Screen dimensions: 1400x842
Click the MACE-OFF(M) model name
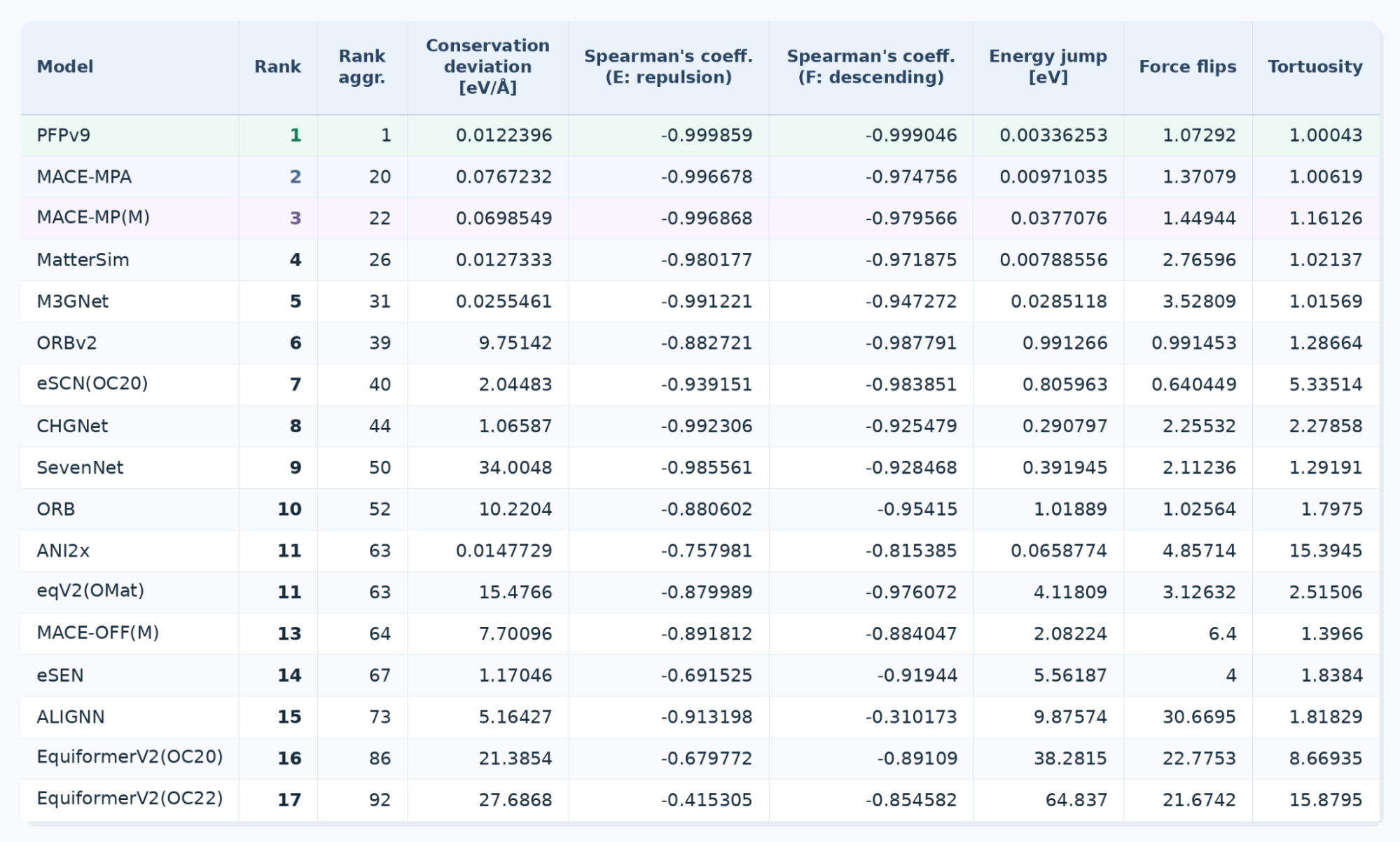click(97, 633)
